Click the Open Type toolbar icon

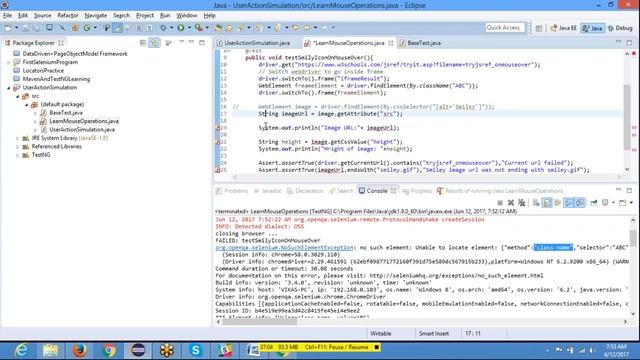[218, 28]
